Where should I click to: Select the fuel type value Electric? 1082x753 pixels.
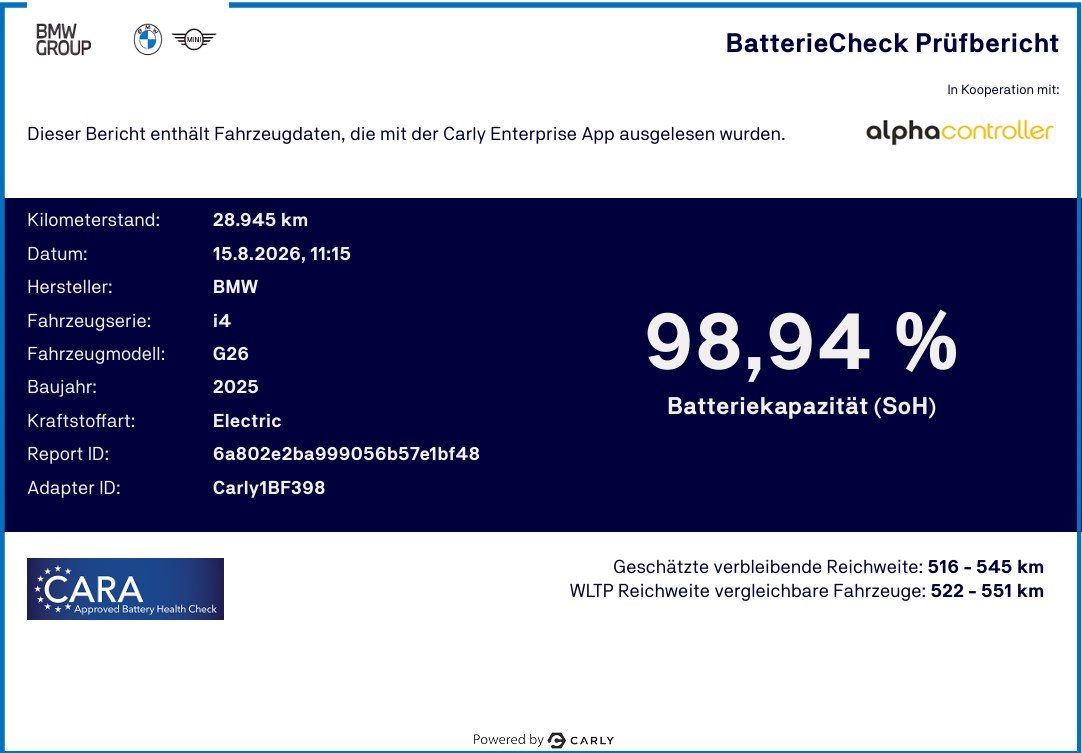pos(247,421)
